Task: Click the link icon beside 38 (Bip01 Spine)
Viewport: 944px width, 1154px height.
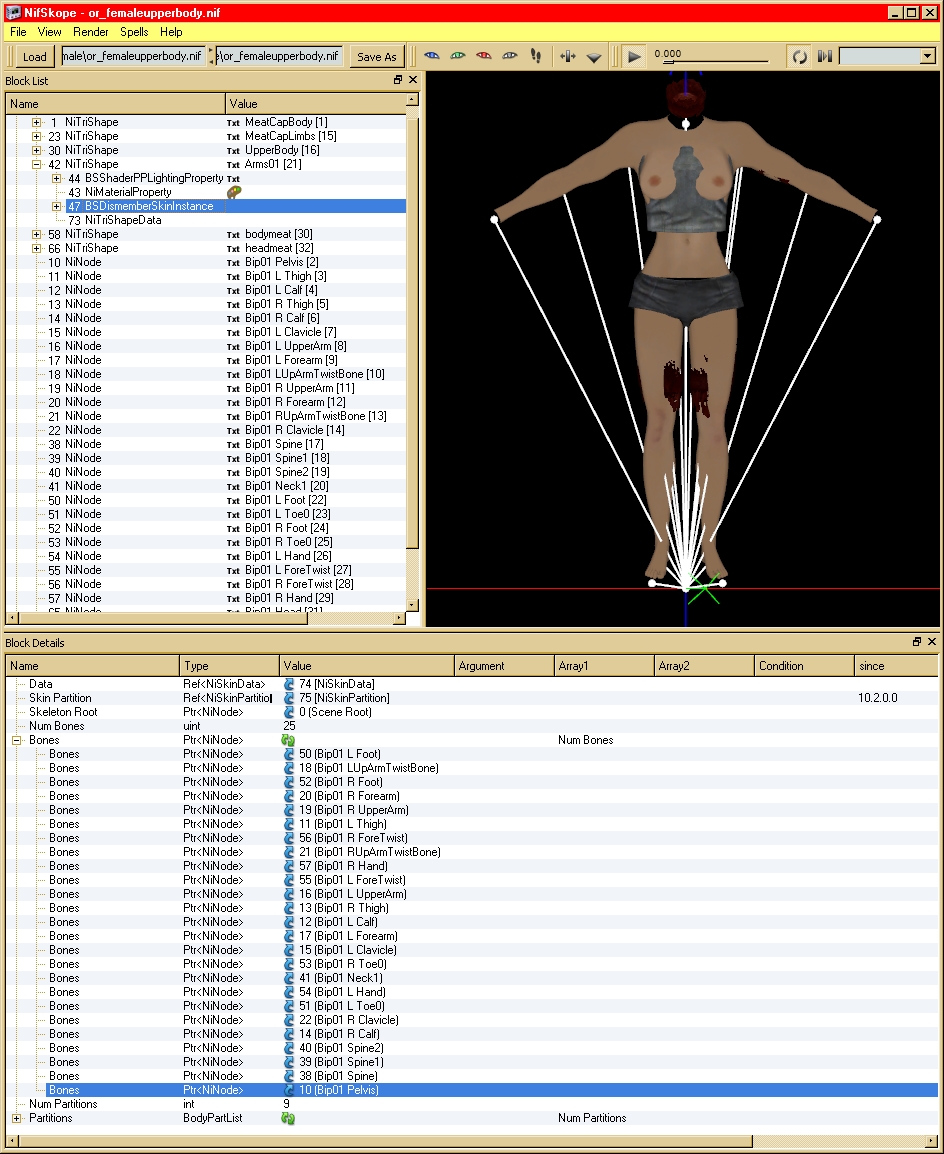Action: [289, 1077]
